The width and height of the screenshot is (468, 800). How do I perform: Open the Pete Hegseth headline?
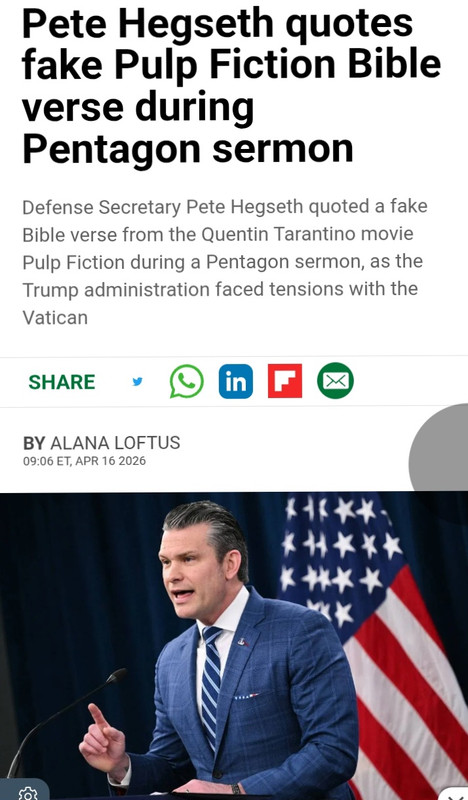tap(231, 86)
